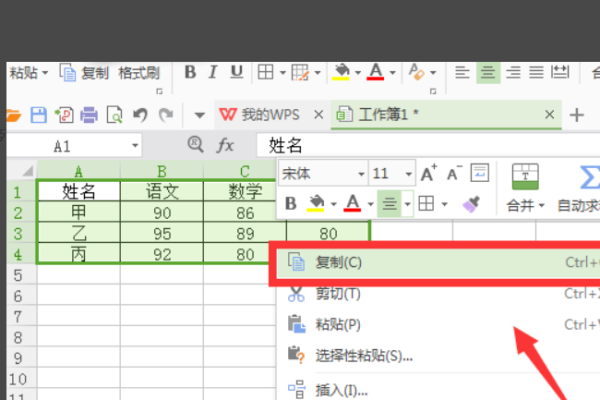
Task: Click the ribbon fill color bucket
Action: point(341,72)
